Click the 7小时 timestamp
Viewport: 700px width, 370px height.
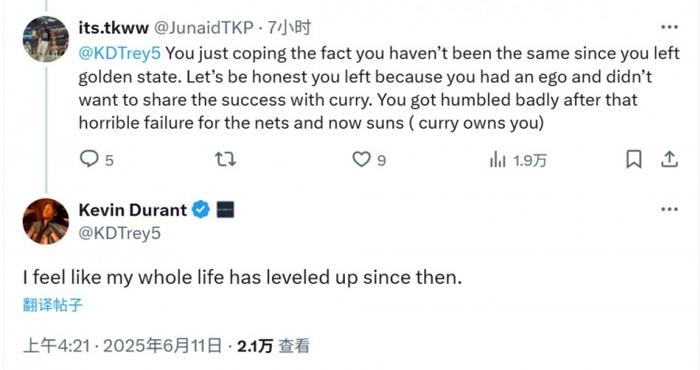tap(289, 28)
